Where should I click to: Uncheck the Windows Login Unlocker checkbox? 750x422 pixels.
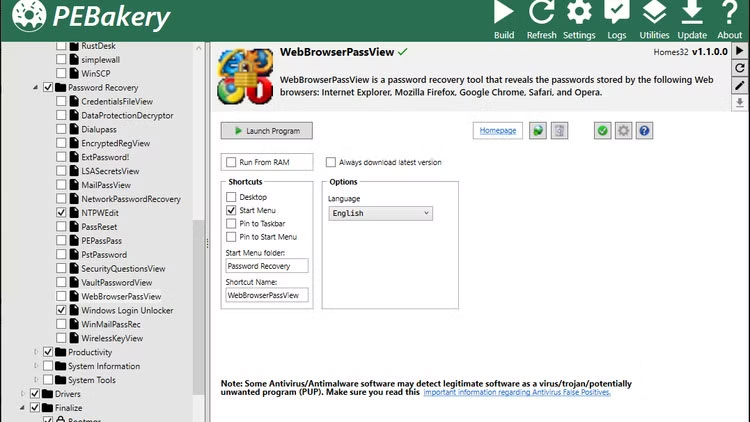click(x=61, y=310)
